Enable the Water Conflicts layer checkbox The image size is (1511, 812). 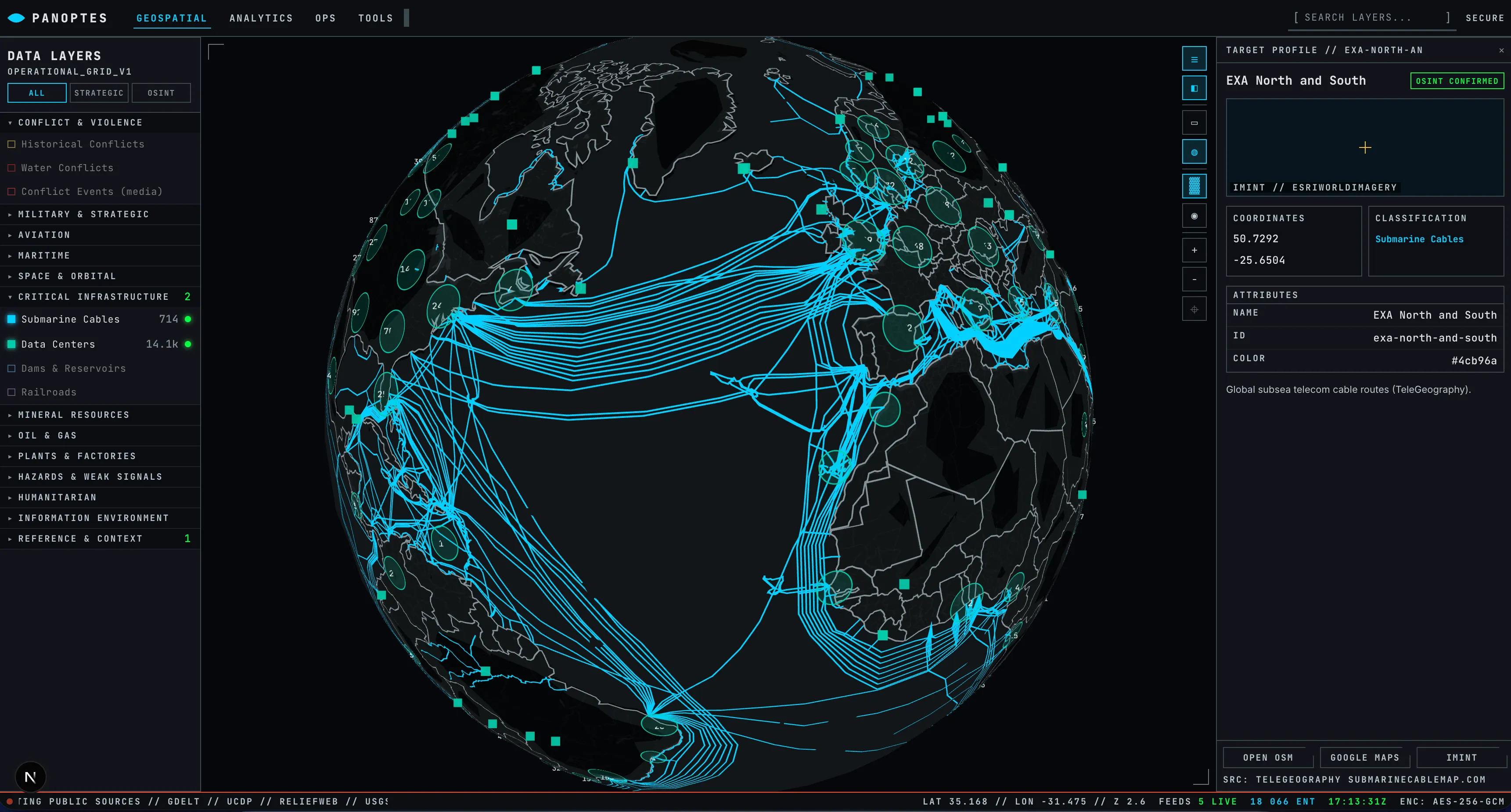coord(11,168)
